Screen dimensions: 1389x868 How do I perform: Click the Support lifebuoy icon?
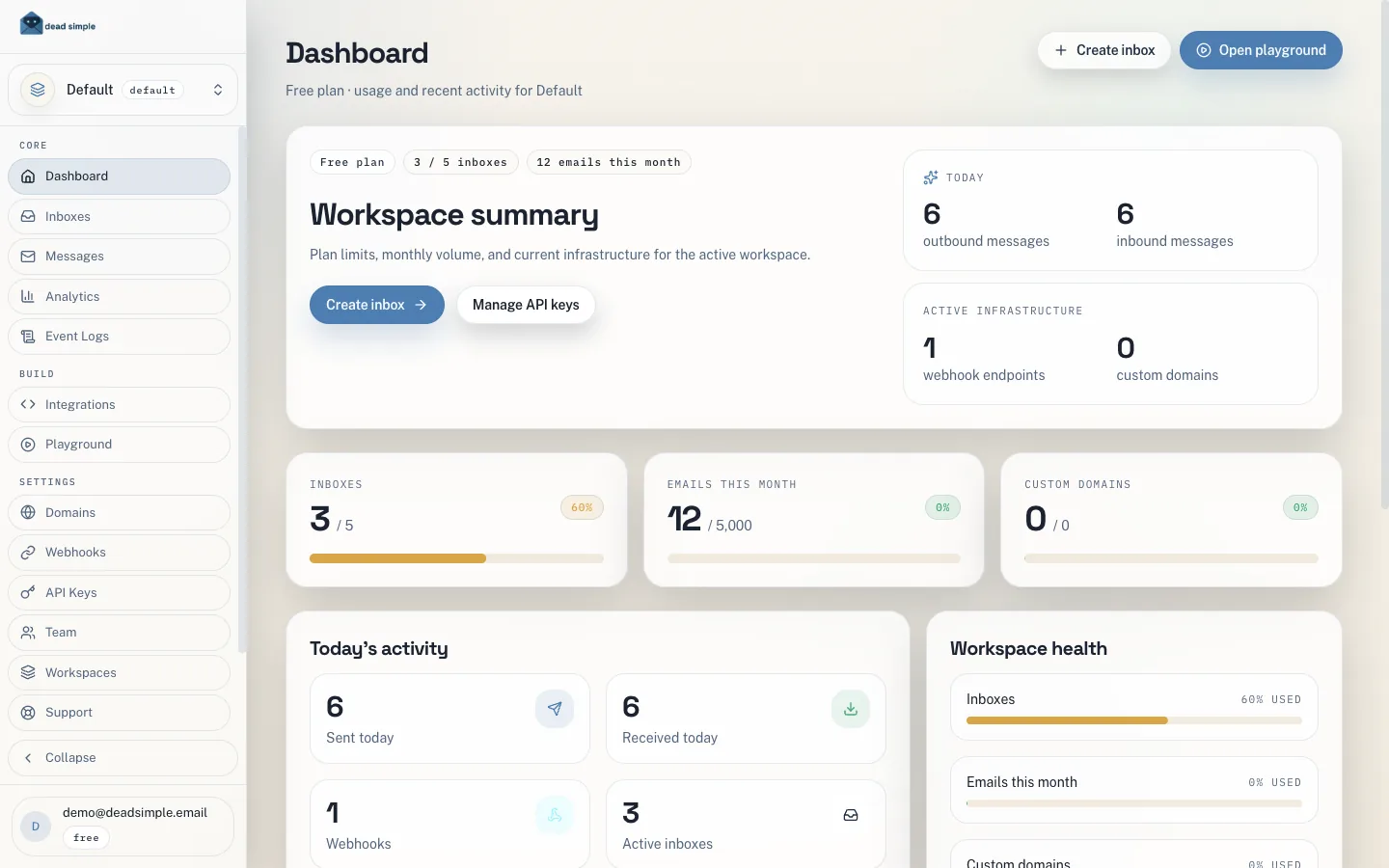pos(28,713)
